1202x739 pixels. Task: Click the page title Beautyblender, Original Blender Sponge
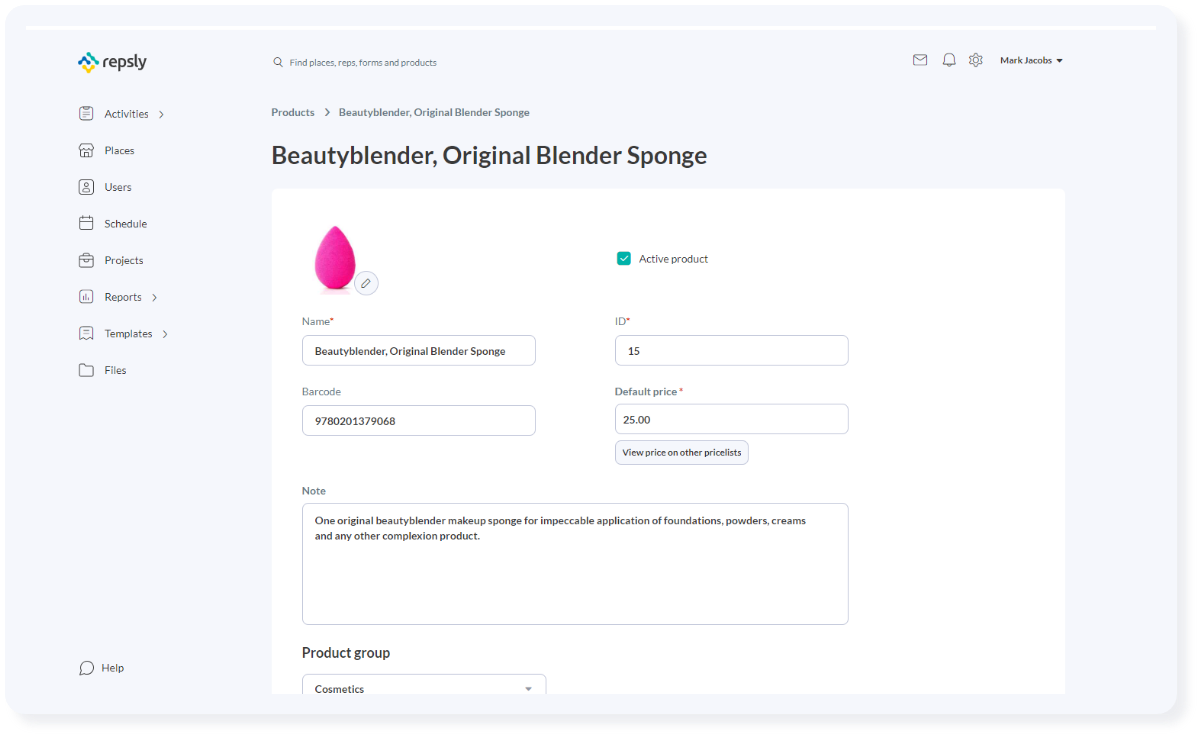point(489,156)
